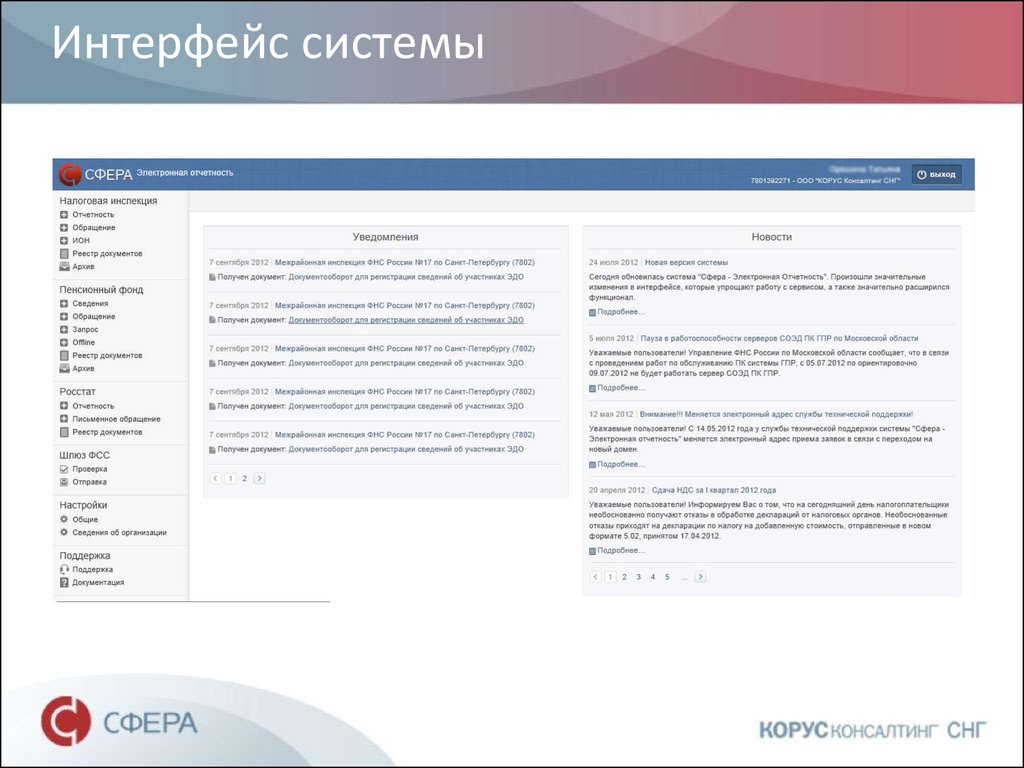Image resolution: width=1024 pixels, height=768 pixels.
Task: Open Запрос in Пенсионный фонд section
Action: click(x=84, y=328)
